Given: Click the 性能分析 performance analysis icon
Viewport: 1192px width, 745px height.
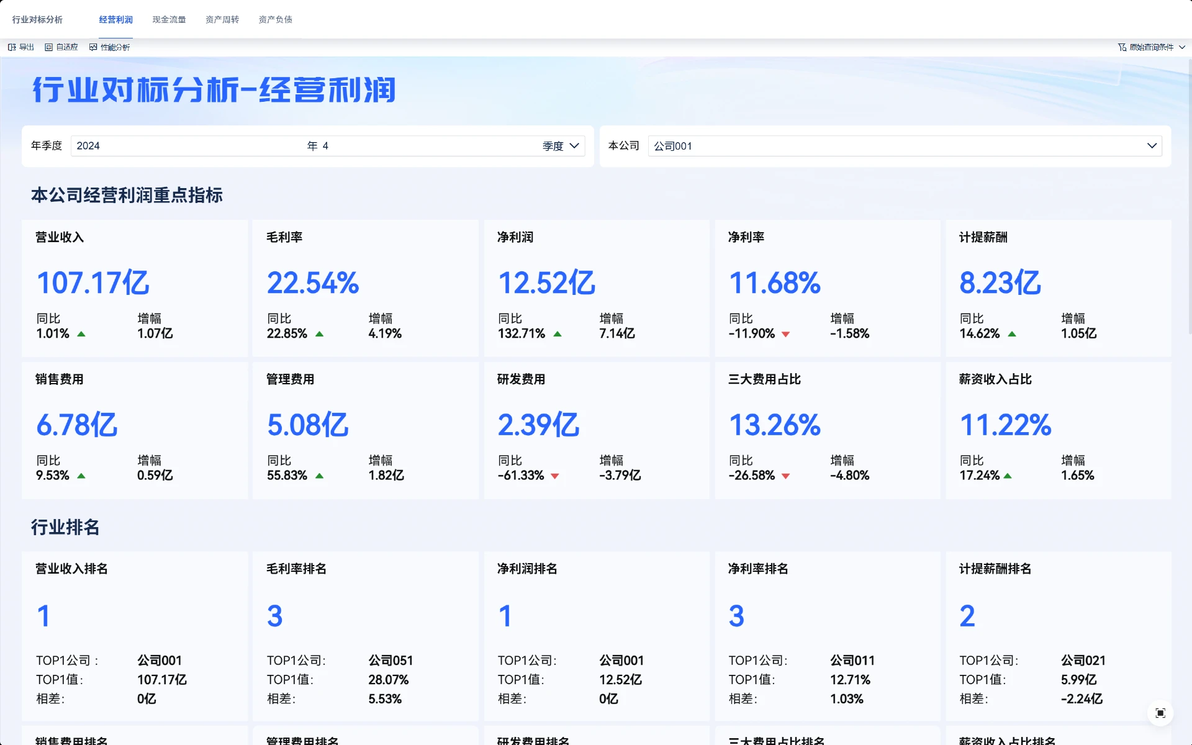Looking at the screenshot, I should [x=93, y=47].
